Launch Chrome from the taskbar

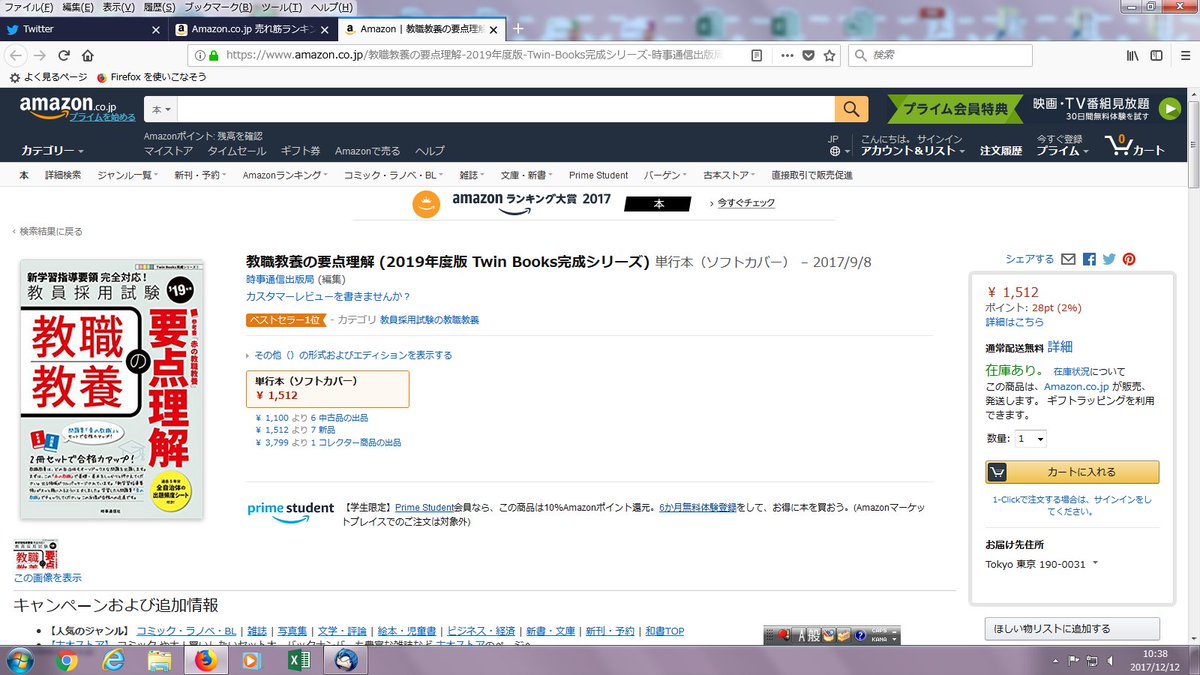coord(68,660)
